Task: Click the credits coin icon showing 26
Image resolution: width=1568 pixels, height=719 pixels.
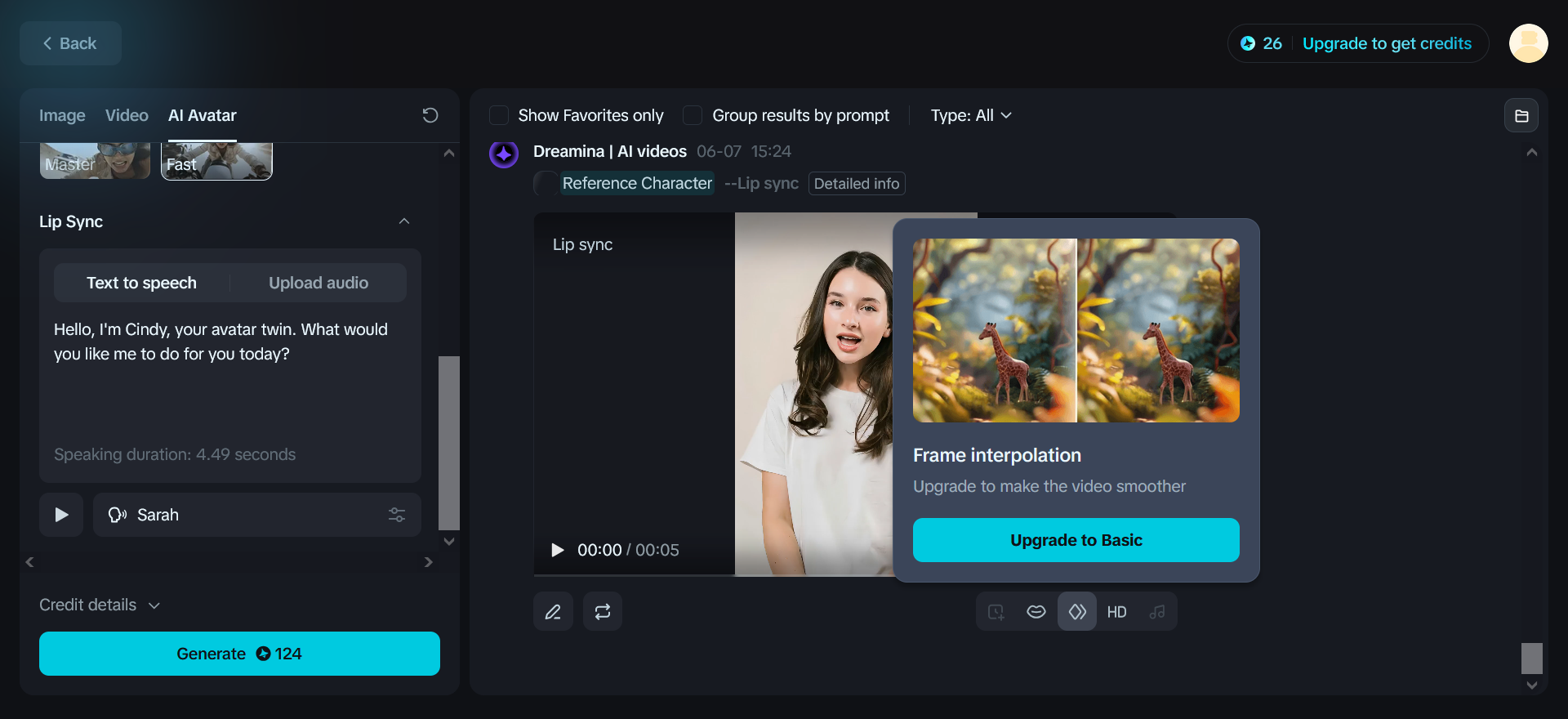Action: (1248, 43)
